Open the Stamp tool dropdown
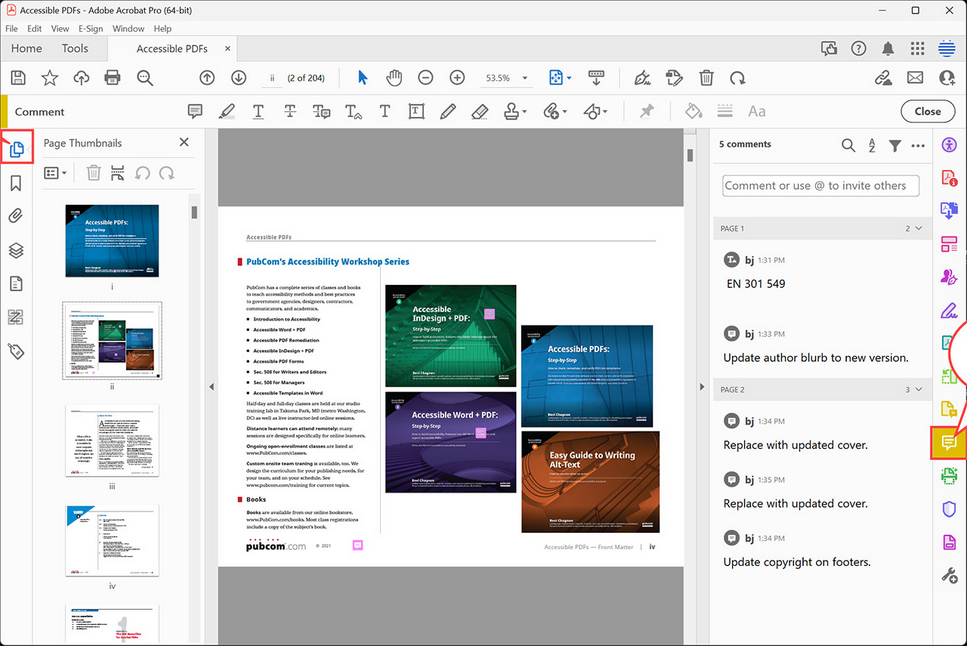967x646 pixels. click(x=515, y=111)
